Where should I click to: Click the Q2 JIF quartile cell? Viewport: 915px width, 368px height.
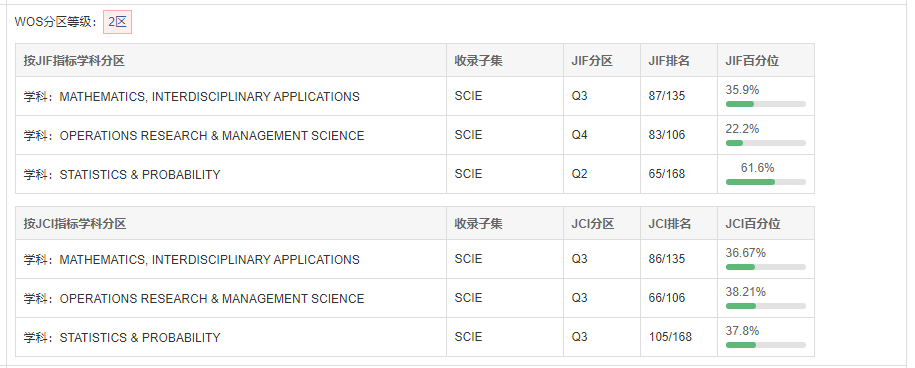602,174
